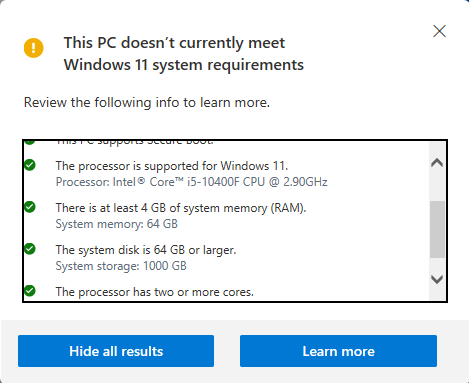This screenshot has height=383, width=469.
Task: Click the system disk 64 GB requirement text
Action: tap(146, 250)
